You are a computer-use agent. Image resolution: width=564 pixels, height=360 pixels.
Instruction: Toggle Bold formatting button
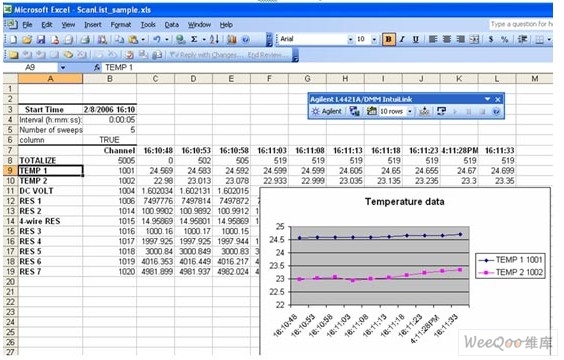[x=389, y=39]
